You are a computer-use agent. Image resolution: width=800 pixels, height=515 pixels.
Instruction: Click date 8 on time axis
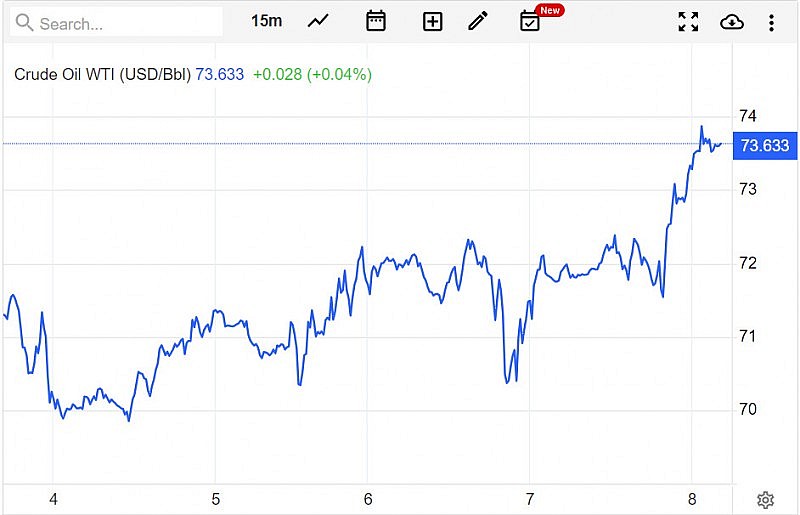click(692, 499)
